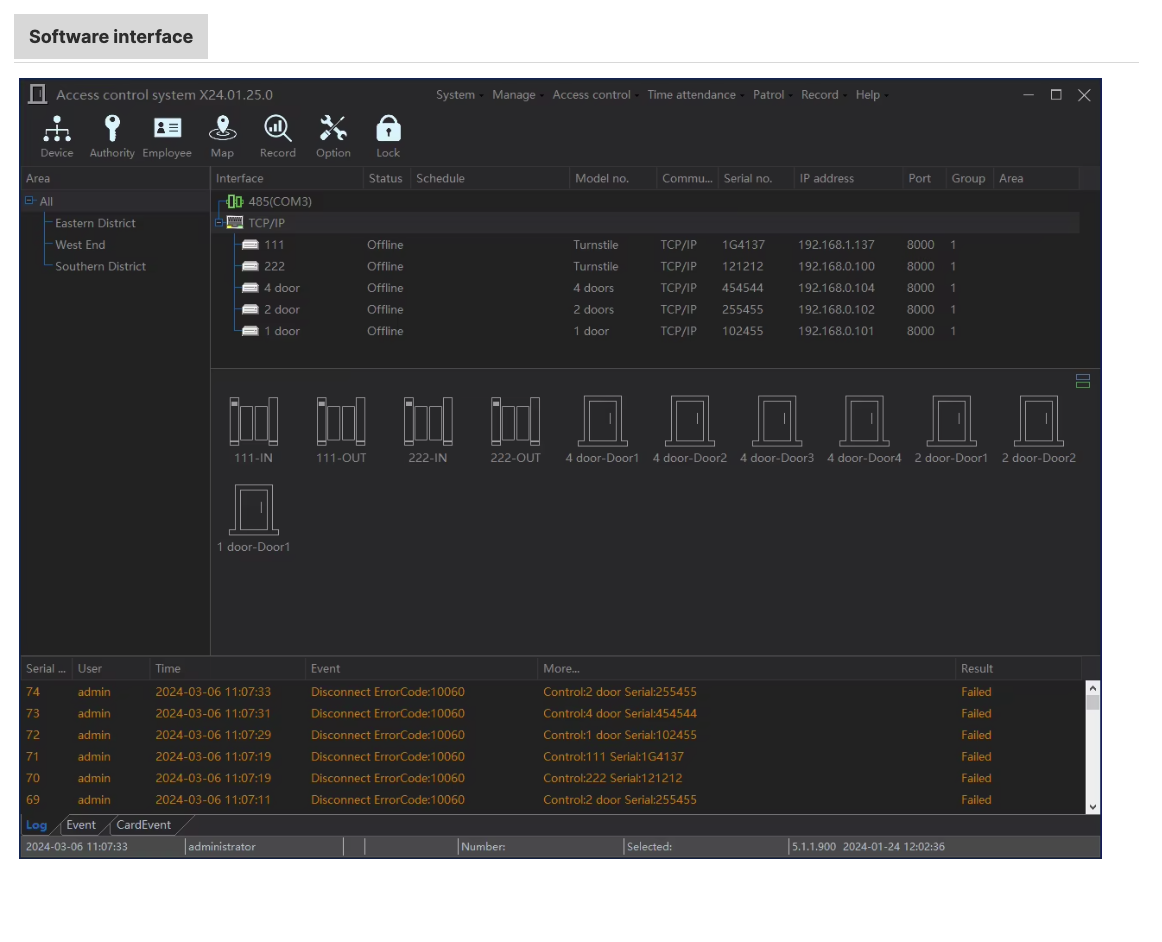
Task: Click the log scrollbar down arrow
Action: [x=1092, y=807]
